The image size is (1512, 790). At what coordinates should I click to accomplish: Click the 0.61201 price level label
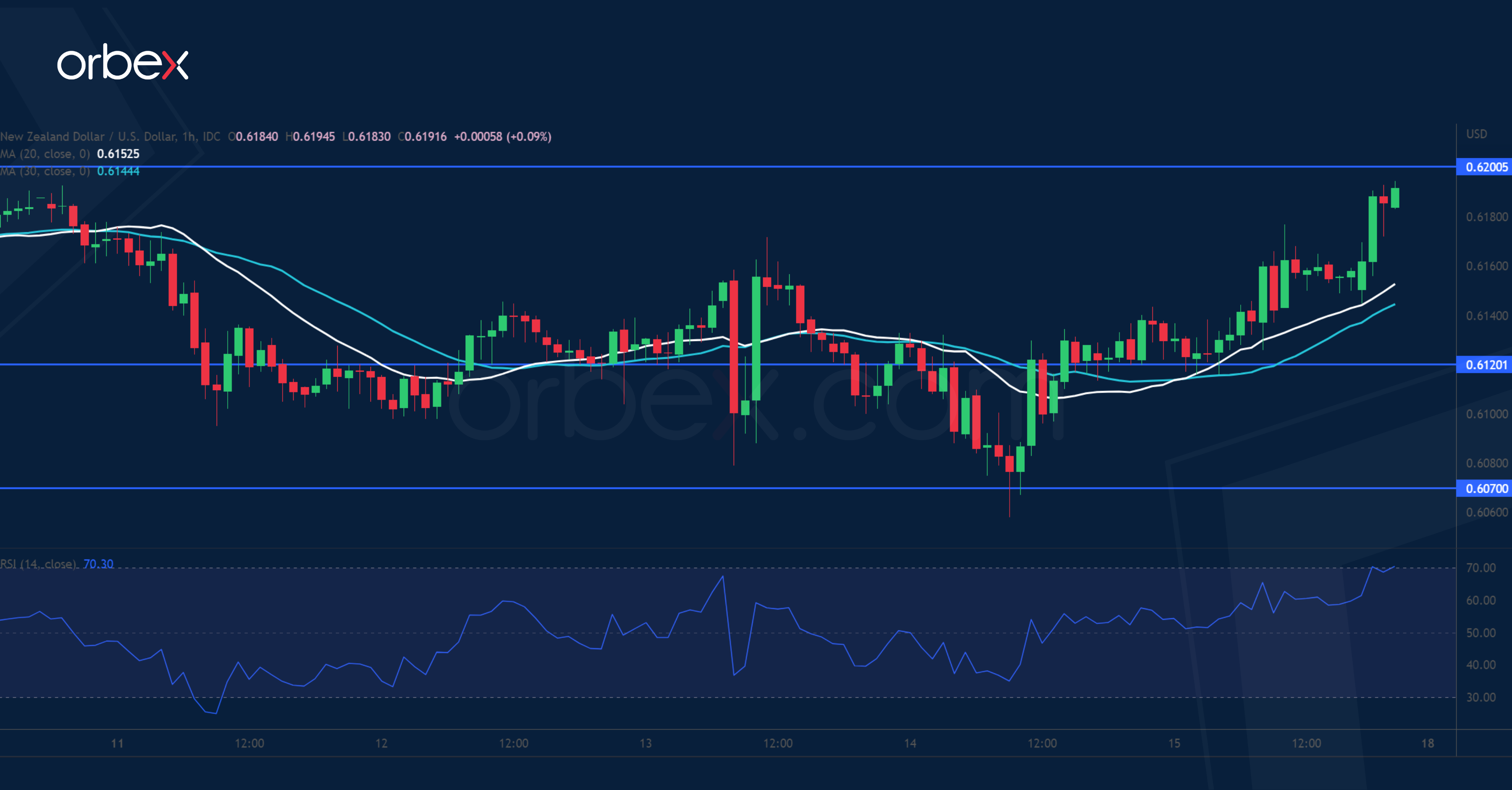[x=1486, y=365]
